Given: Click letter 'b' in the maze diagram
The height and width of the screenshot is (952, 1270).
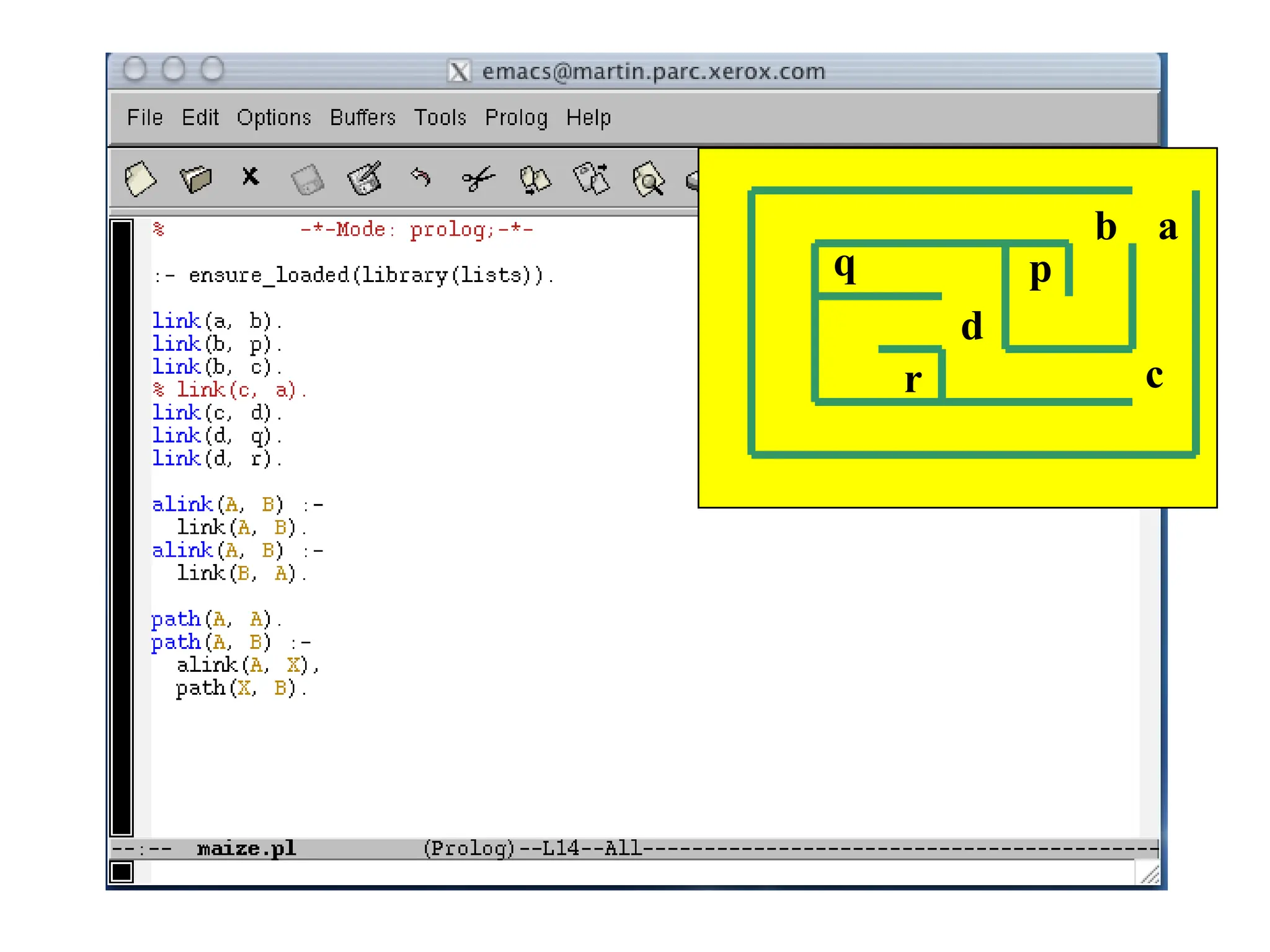Looking at the screenshot, I should (x=1106, y=226).
